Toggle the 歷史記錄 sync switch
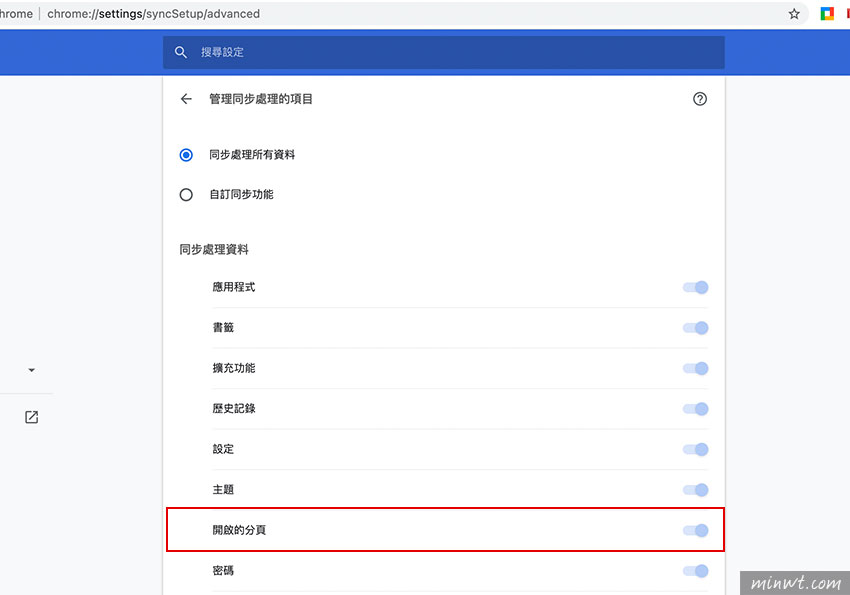 (x=696, y=409)
